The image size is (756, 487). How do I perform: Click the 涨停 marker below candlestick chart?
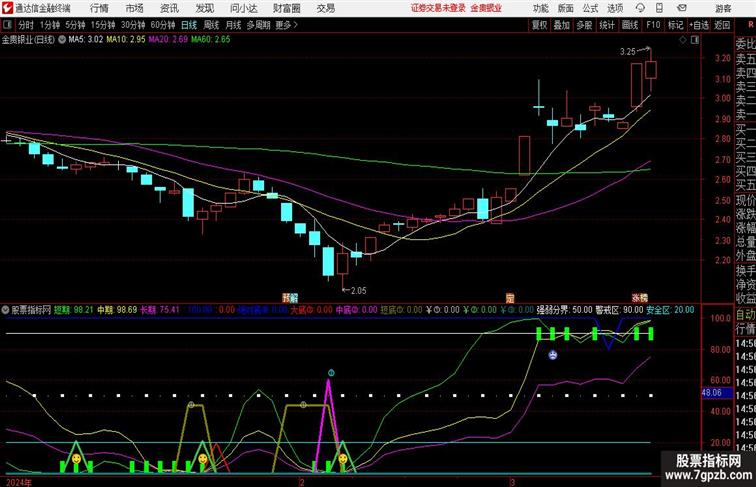click(x=640, y=298)
